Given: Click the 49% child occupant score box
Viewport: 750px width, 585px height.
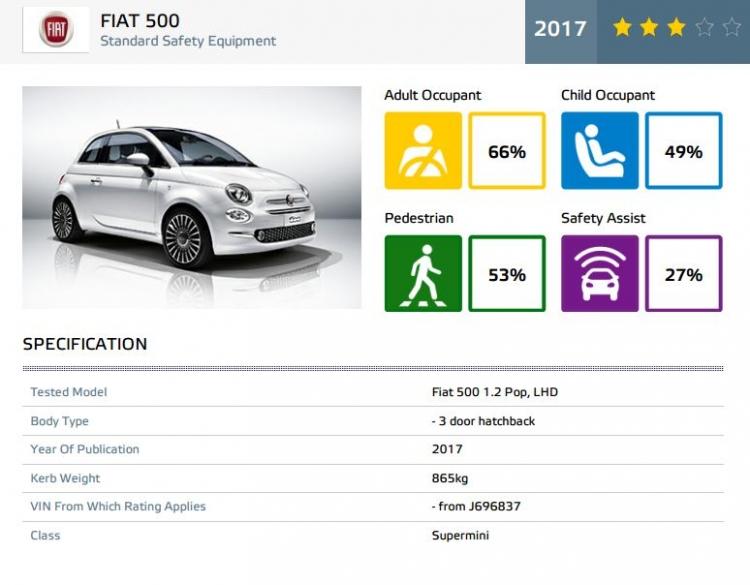Looking at the screenshot, I should [684, 151].
